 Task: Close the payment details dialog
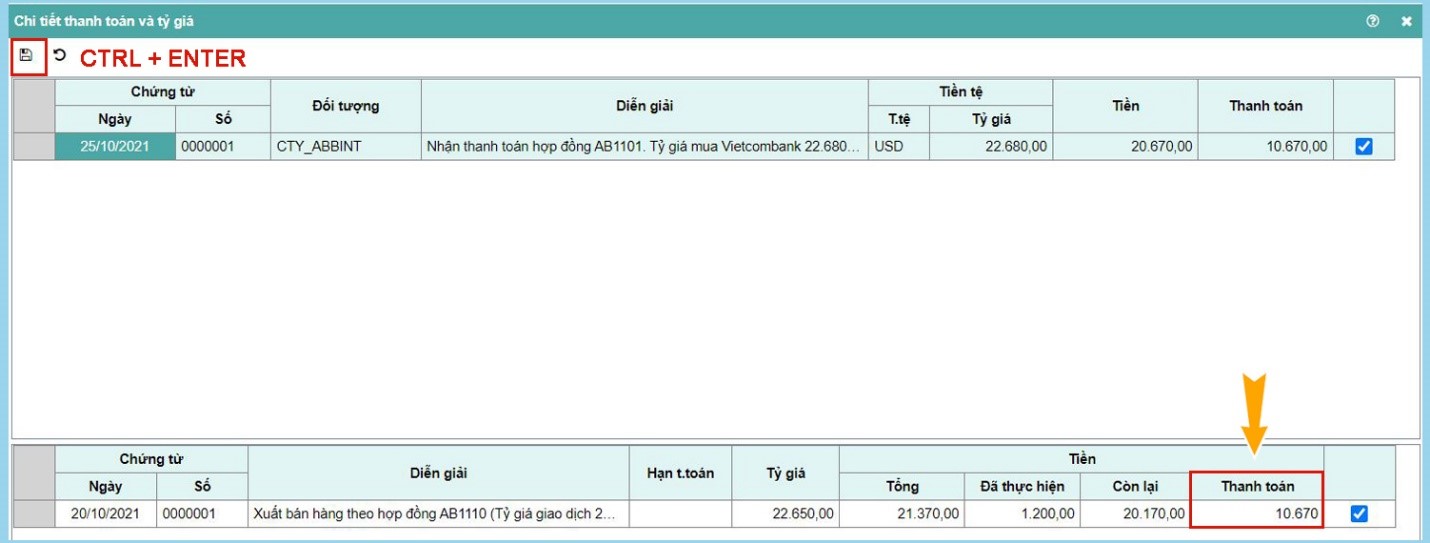click(1406, 21)
